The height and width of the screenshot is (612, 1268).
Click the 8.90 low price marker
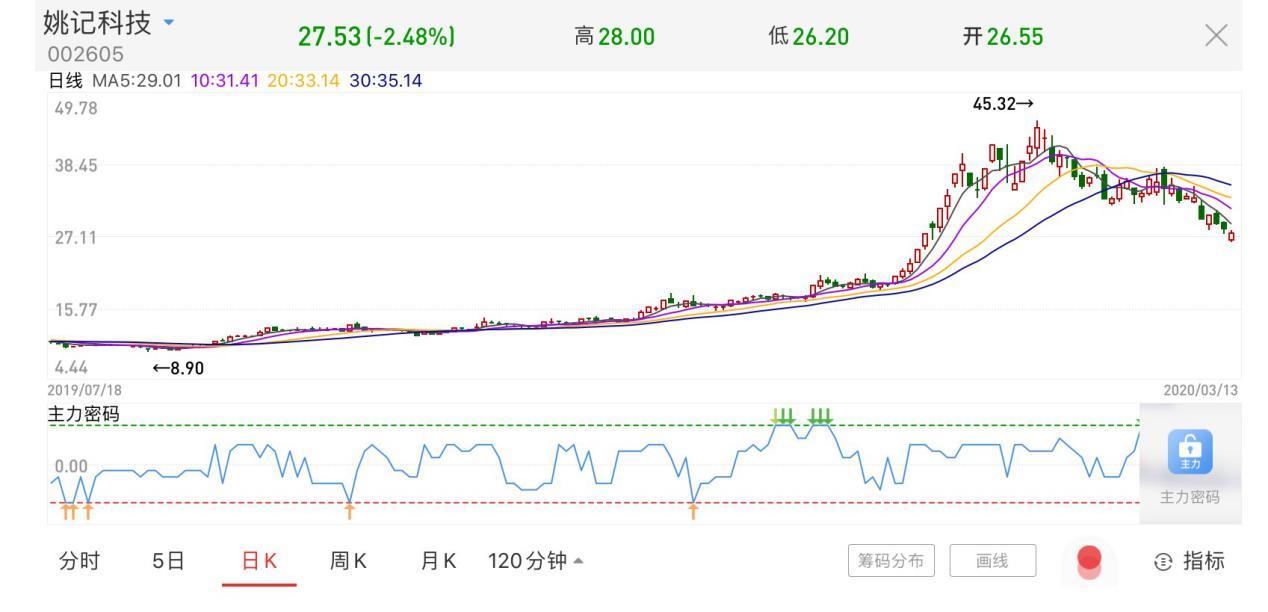pos(177,368)
